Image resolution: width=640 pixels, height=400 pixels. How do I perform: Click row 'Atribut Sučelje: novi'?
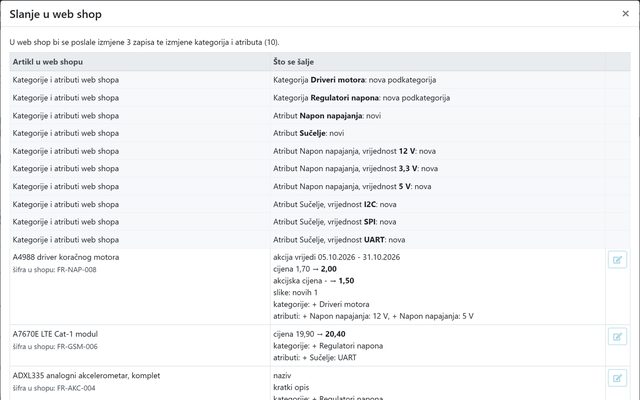[320, 133]
